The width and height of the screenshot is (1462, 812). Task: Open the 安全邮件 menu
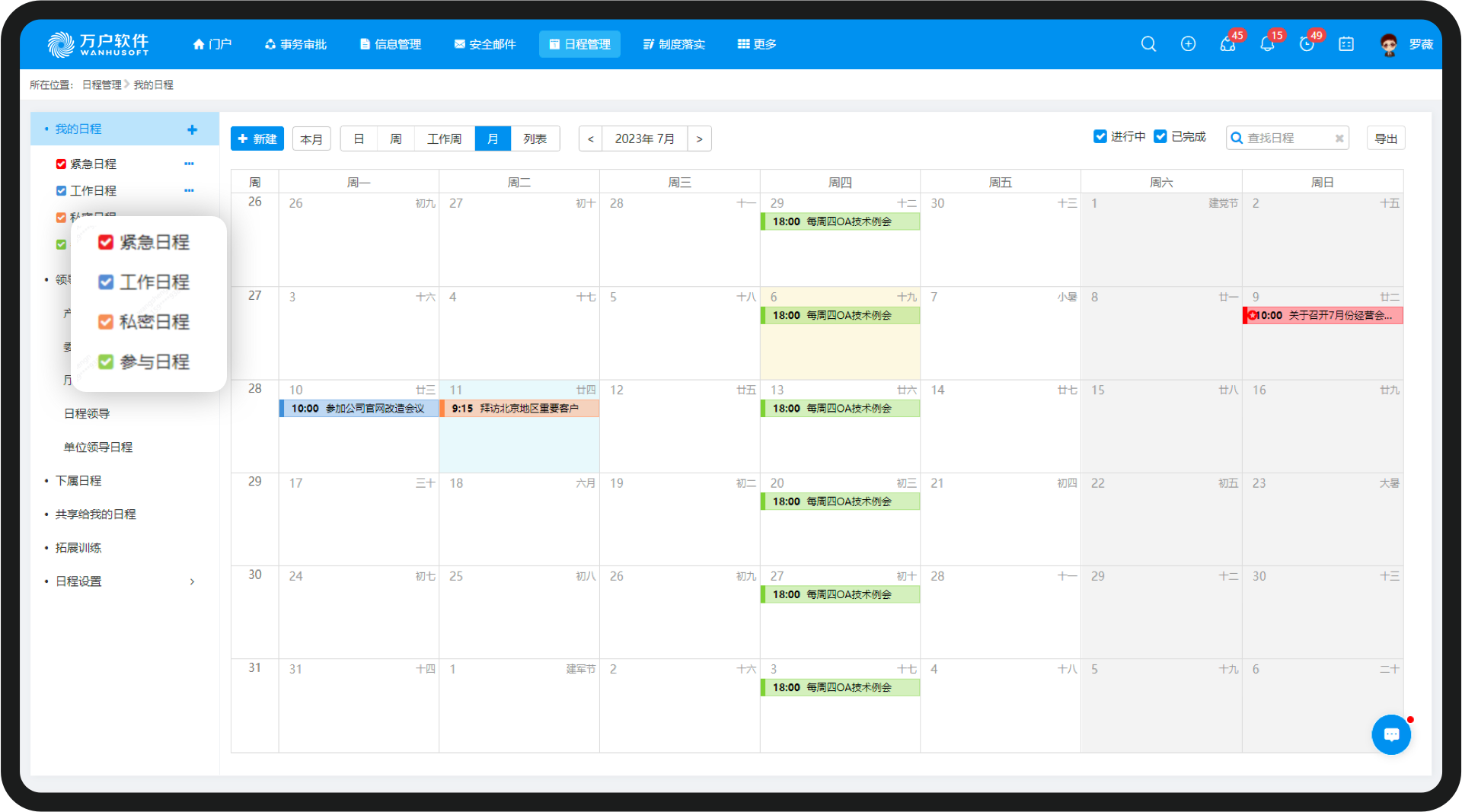485,44
